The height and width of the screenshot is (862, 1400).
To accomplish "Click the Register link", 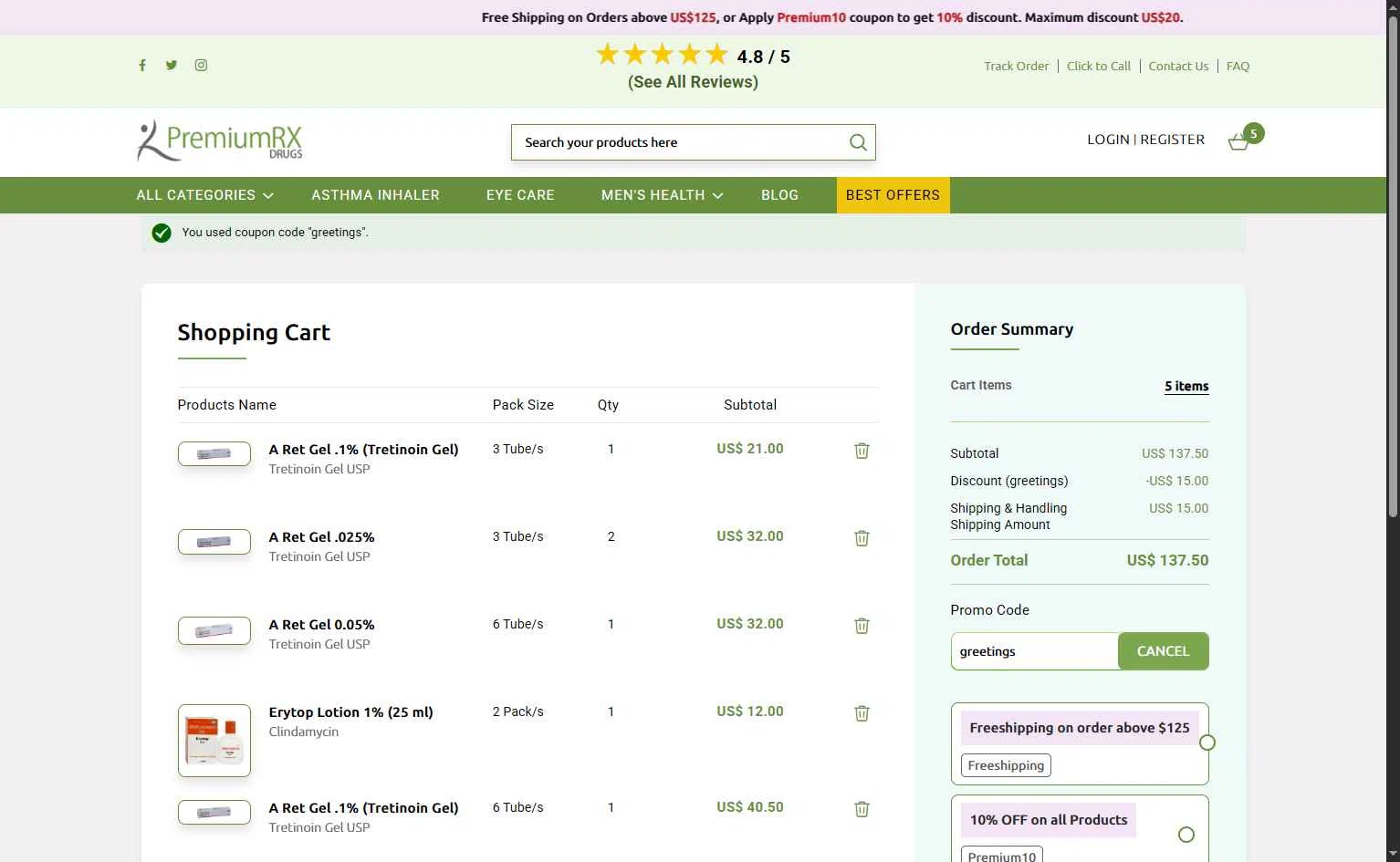I will pos(1172,140).
